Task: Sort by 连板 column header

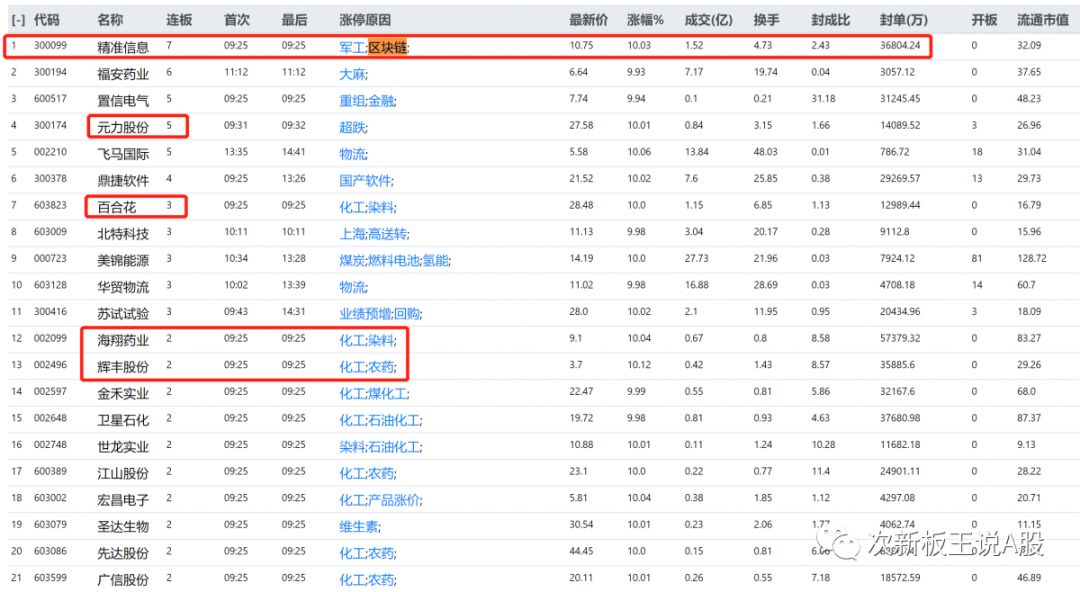Action: coord(179,20)
